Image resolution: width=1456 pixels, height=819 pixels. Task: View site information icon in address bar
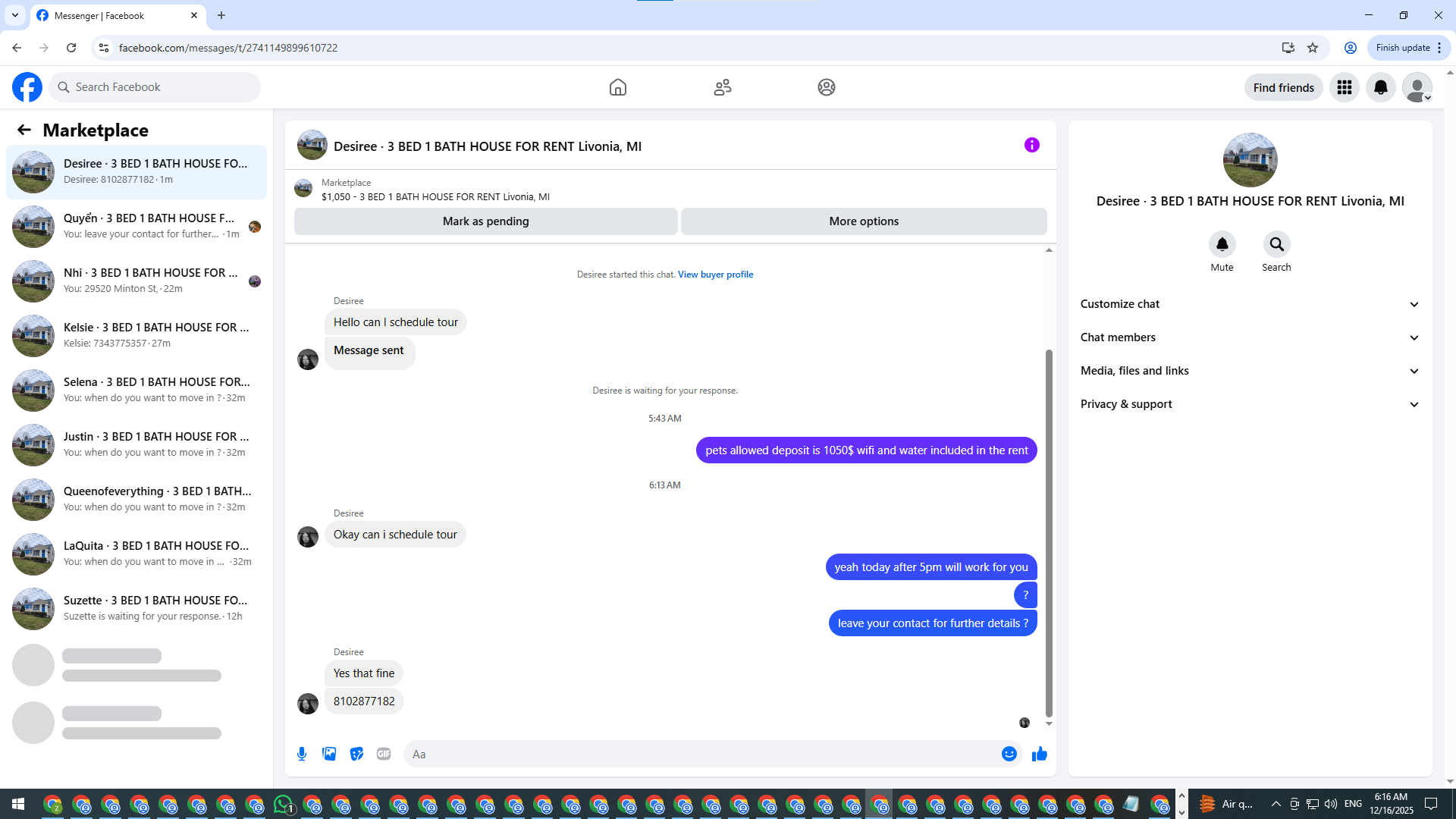104,48
